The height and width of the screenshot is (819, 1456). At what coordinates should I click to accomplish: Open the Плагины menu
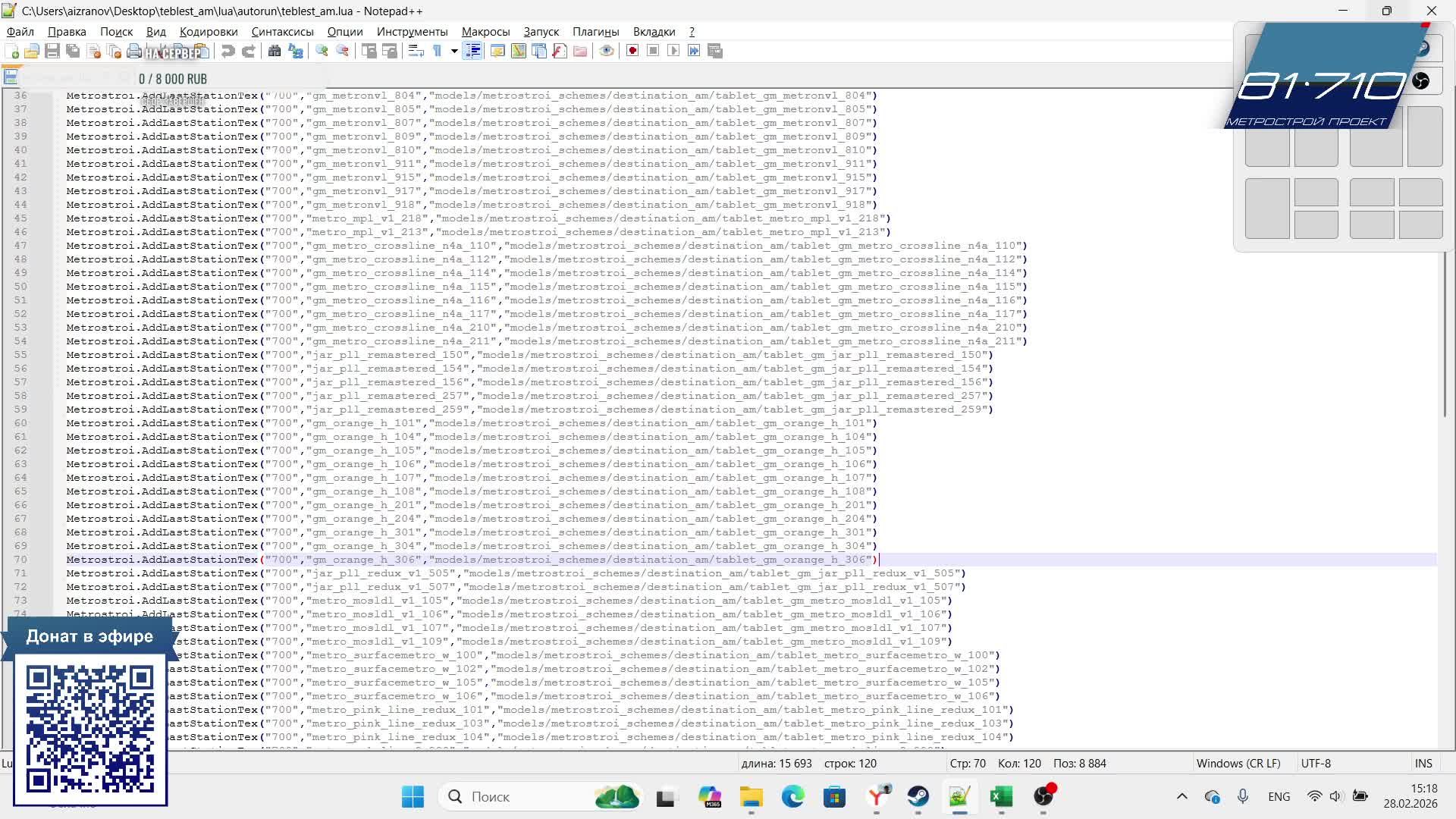pyautogui.click(x=595, y=32)
